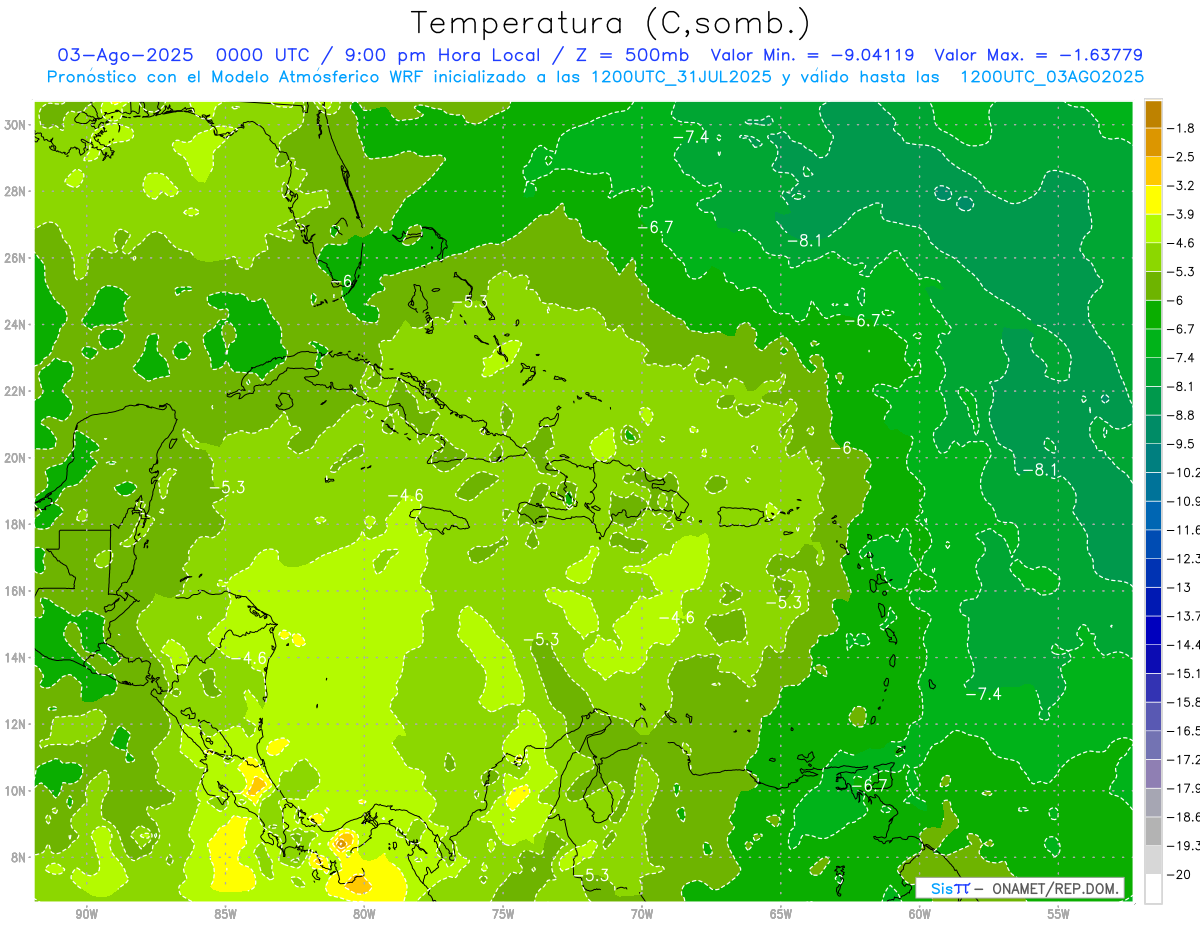Click the 60W longitude axis label
This screenshot has height=927, width=1200.
(920, 914)
